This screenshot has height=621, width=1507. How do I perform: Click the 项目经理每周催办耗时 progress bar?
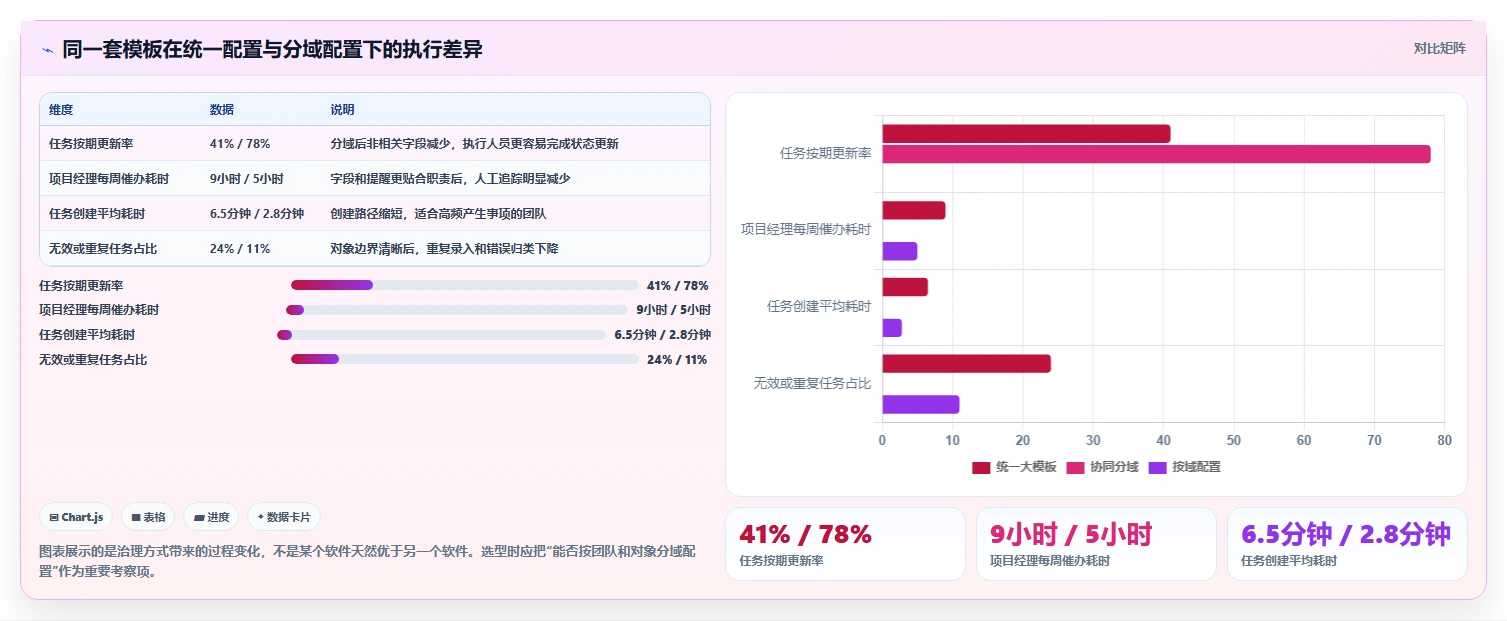pyautogui.click(x=457, y=310)
